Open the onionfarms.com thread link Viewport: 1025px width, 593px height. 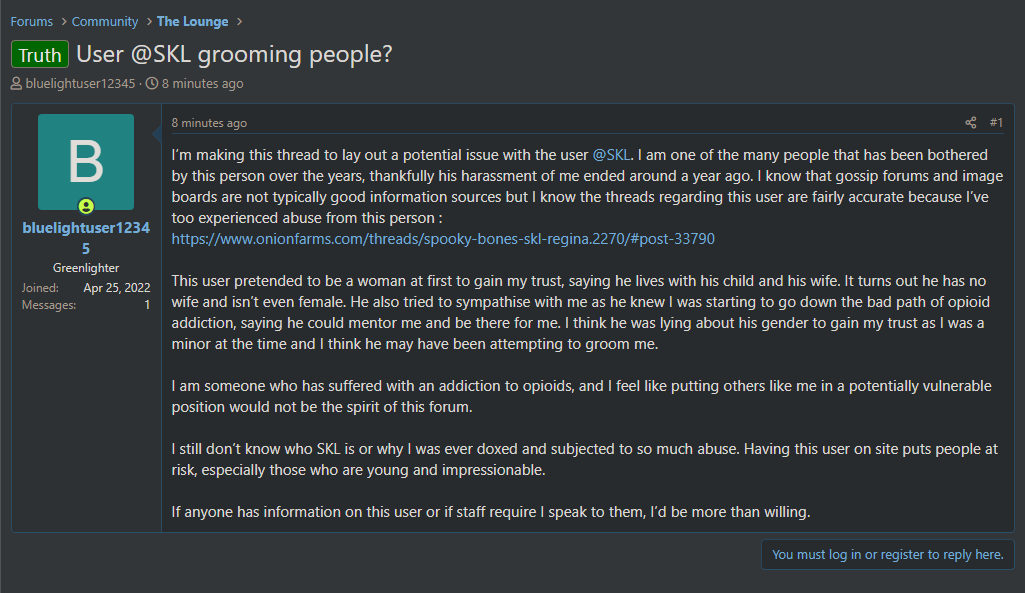pyautogui.click(x=443, y=239)
